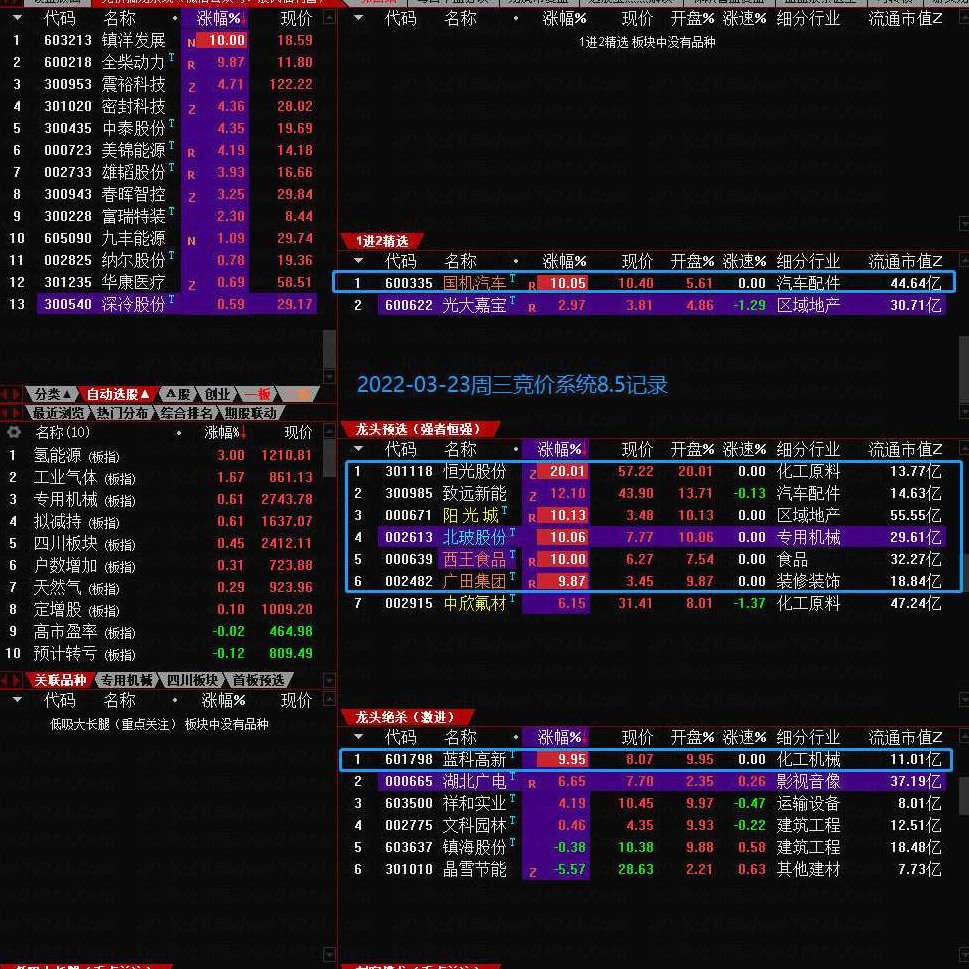Click the dot marker icon beside 名称 column

pos(175,17)
